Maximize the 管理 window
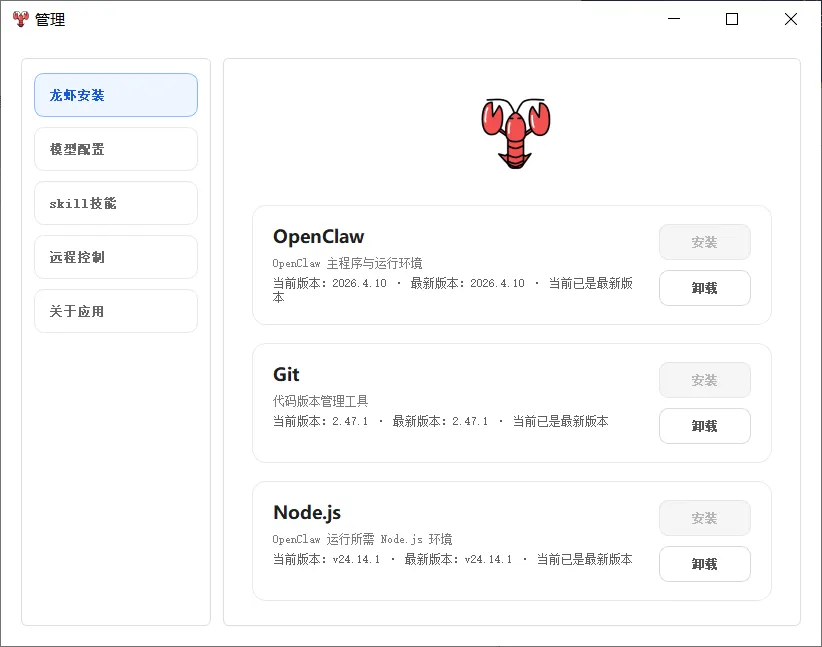This screenshot has width=822, height=647. tap(732, 19)
